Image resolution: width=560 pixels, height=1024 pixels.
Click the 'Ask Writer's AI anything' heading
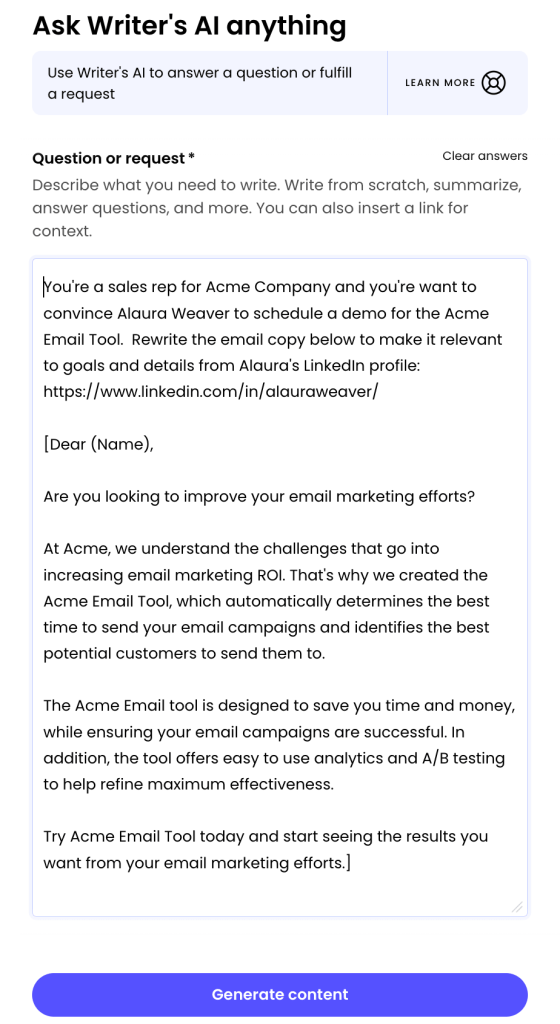click(189, 25)
